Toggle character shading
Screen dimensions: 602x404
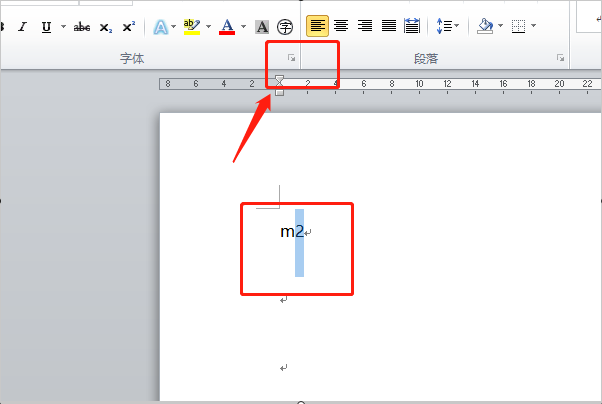coord(262,27)
